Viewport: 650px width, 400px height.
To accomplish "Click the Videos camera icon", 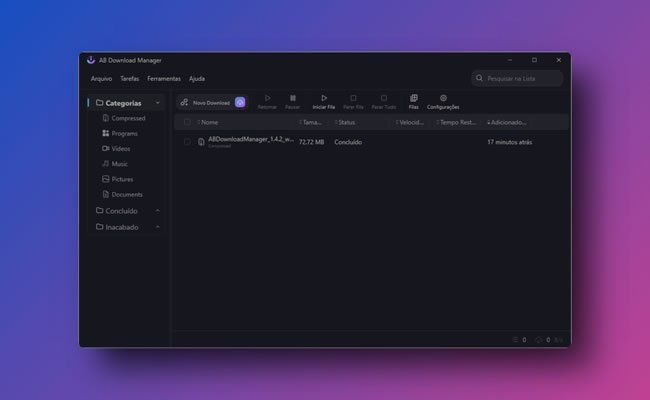I will tap(106, 148).
